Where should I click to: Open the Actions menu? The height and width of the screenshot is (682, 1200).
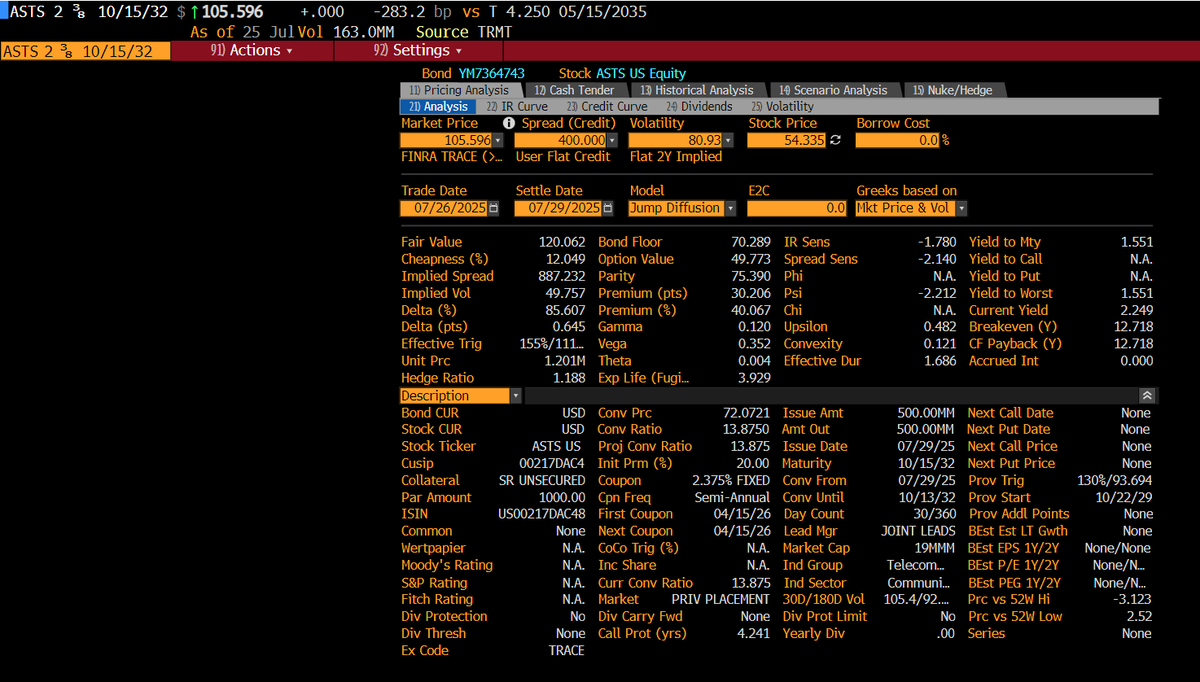tap(252, 50)
